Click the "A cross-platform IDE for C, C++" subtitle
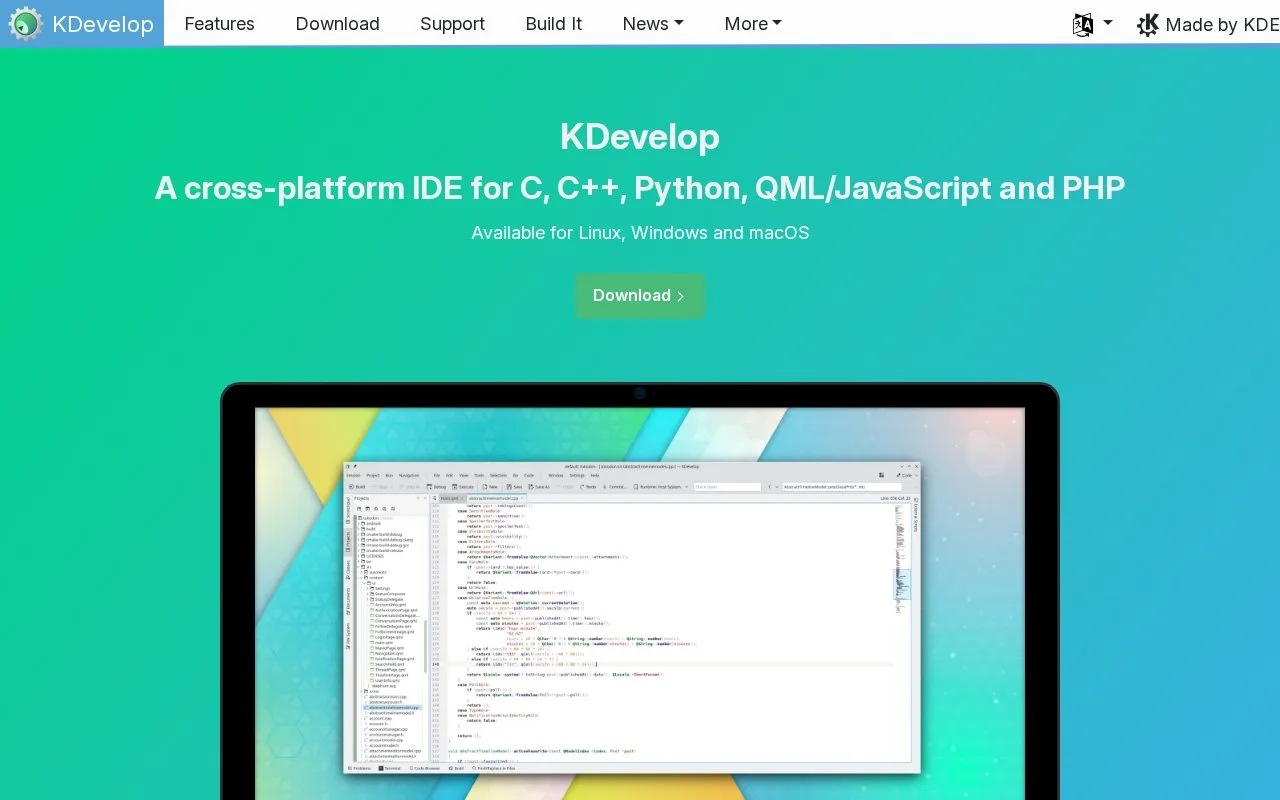1280x800 pixels. (640, 188)
